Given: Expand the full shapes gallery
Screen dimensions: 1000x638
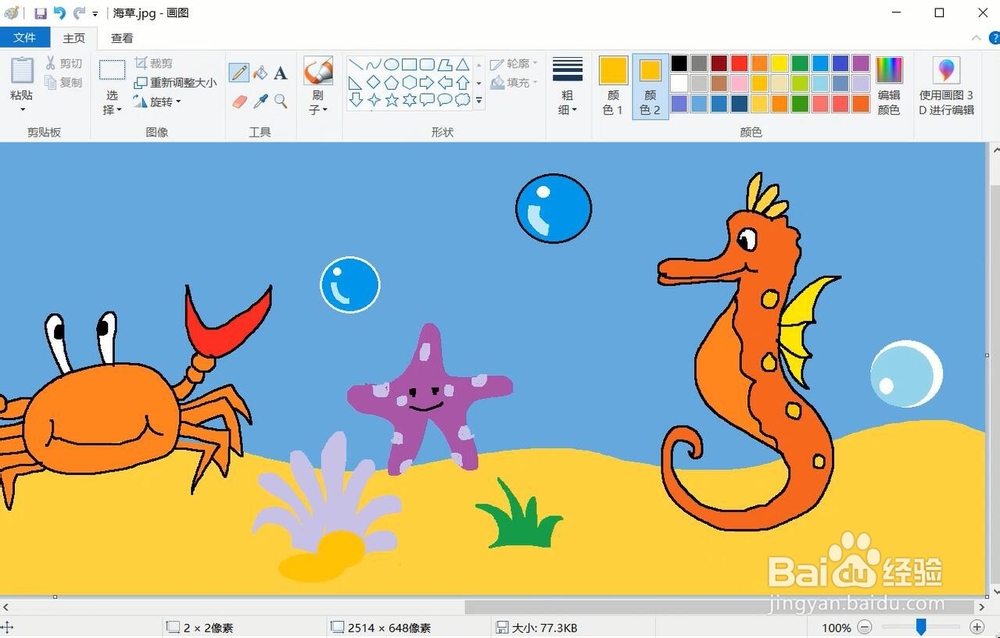Looking at the screenshot, I should click(479, 101).
